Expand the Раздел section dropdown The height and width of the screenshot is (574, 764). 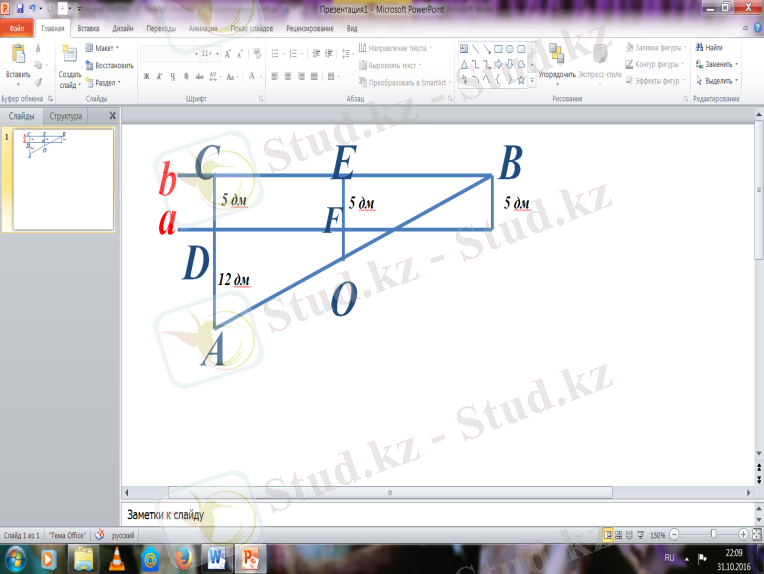(103, 83)
